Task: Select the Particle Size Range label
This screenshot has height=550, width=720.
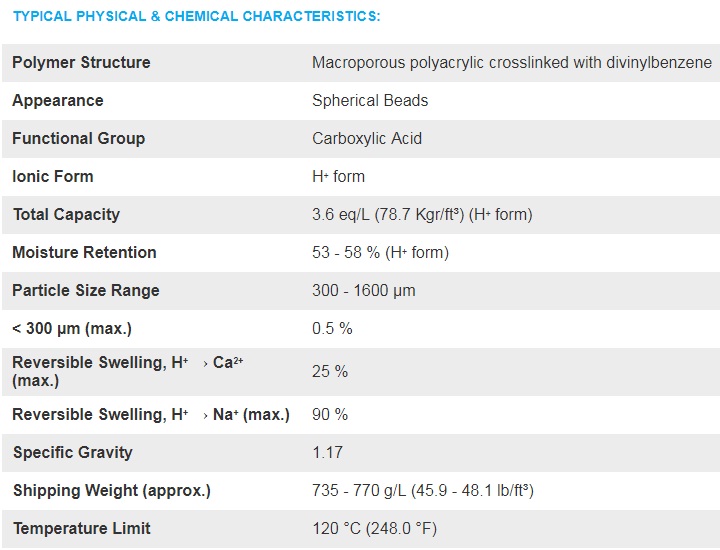Action: tap(86, 291)
